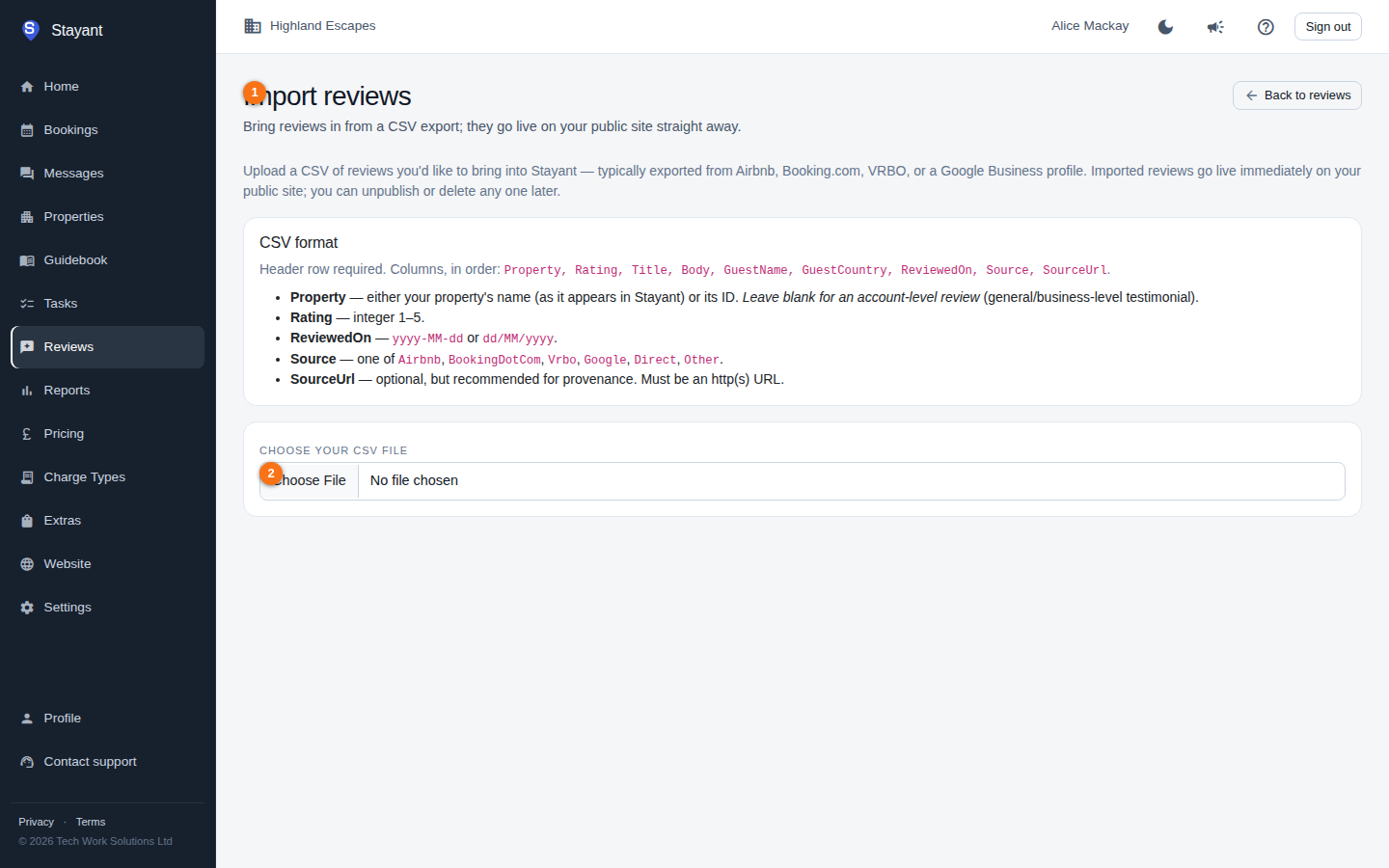The image size is (1389, 868).
Task: Open Messages from the sidebar
Action: 107,174
